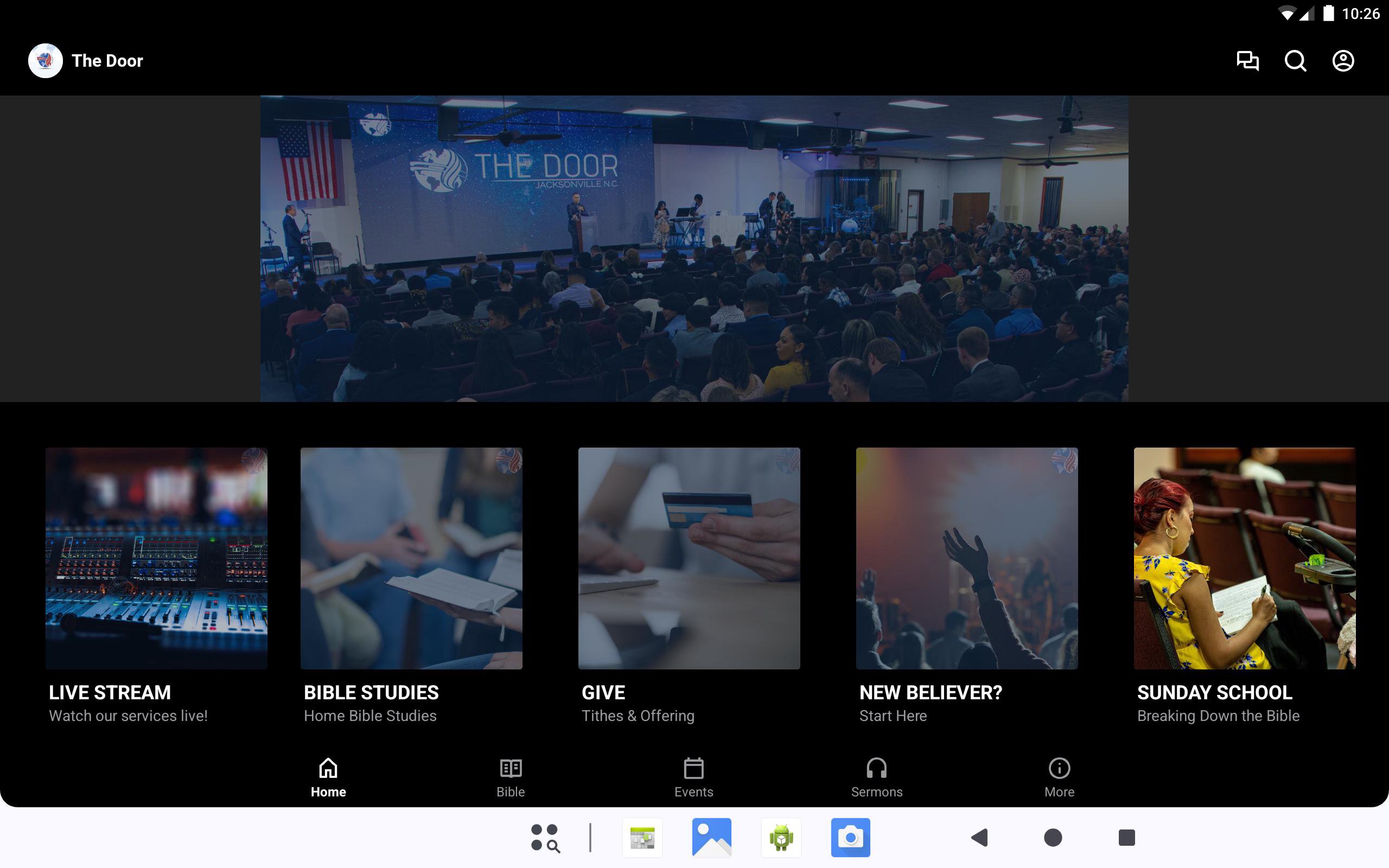Open the chat messages icon
This screenshot has width=1389, height=868.
pyautogui.click(x=1247, y=61)
